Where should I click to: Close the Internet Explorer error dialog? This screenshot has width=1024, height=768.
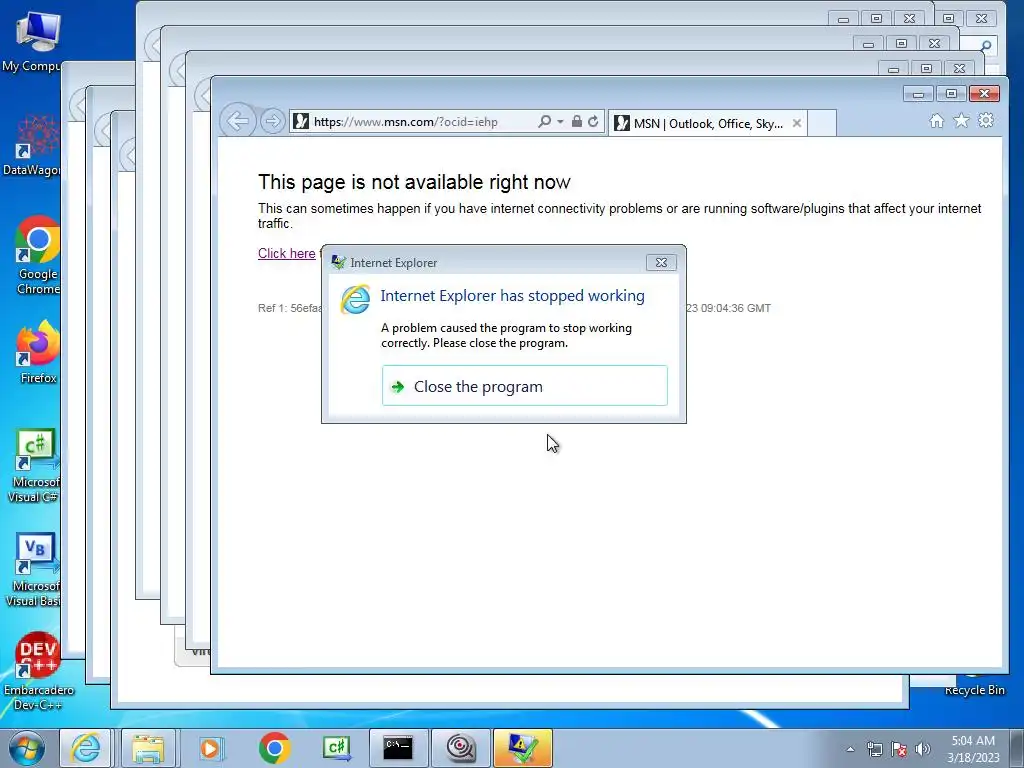[661, 263]
